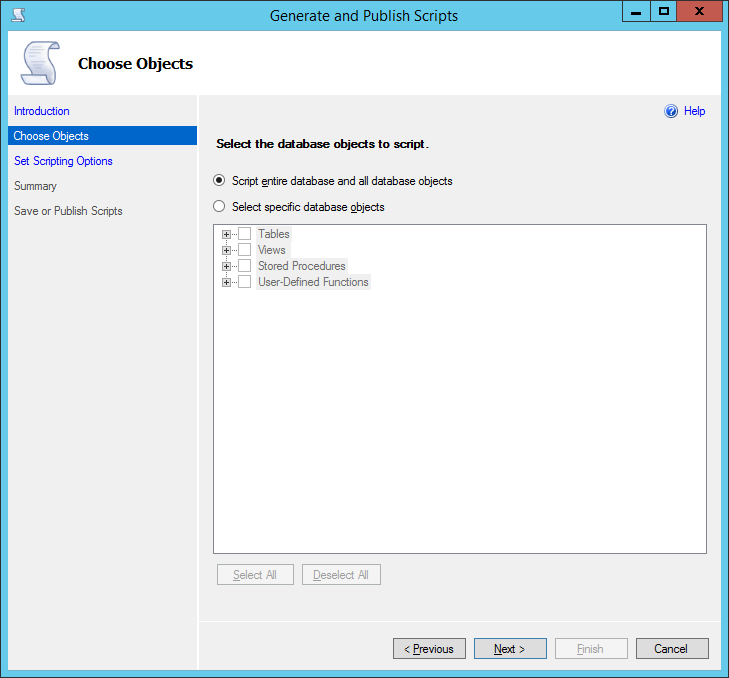This screenshot has height=678, width=729.
Task: Open the Set Scripting Options step
Action: pyautogui.click(x=63, y=161)
